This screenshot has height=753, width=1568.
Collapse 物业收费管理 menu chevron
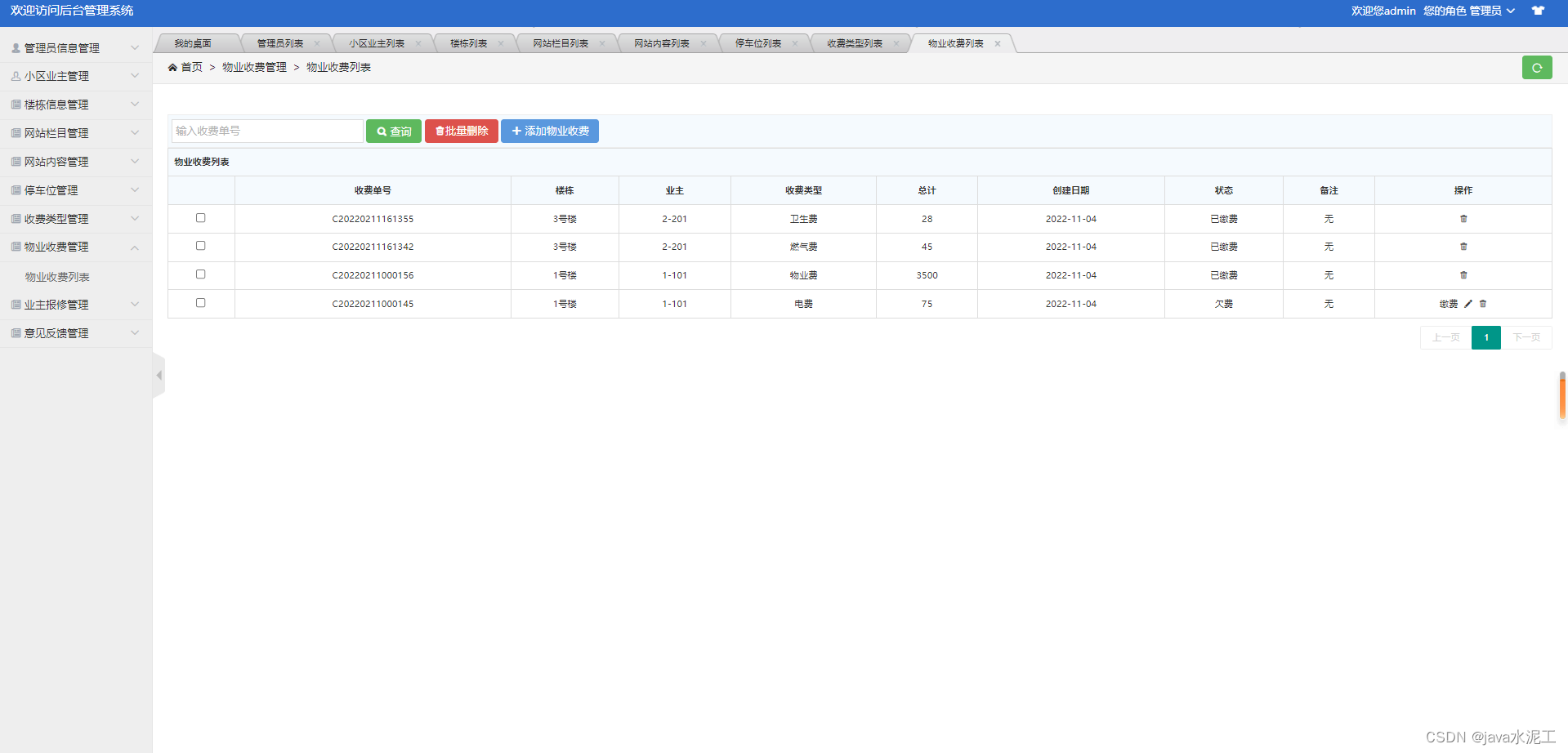[x=135, y=247]
